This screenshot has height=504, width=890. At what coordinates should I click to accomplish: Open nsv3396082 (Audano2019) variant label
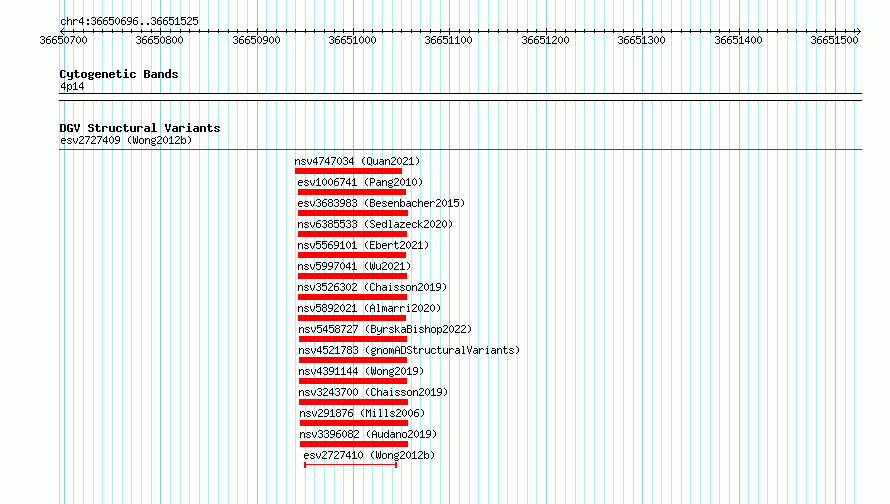(368, 434)
